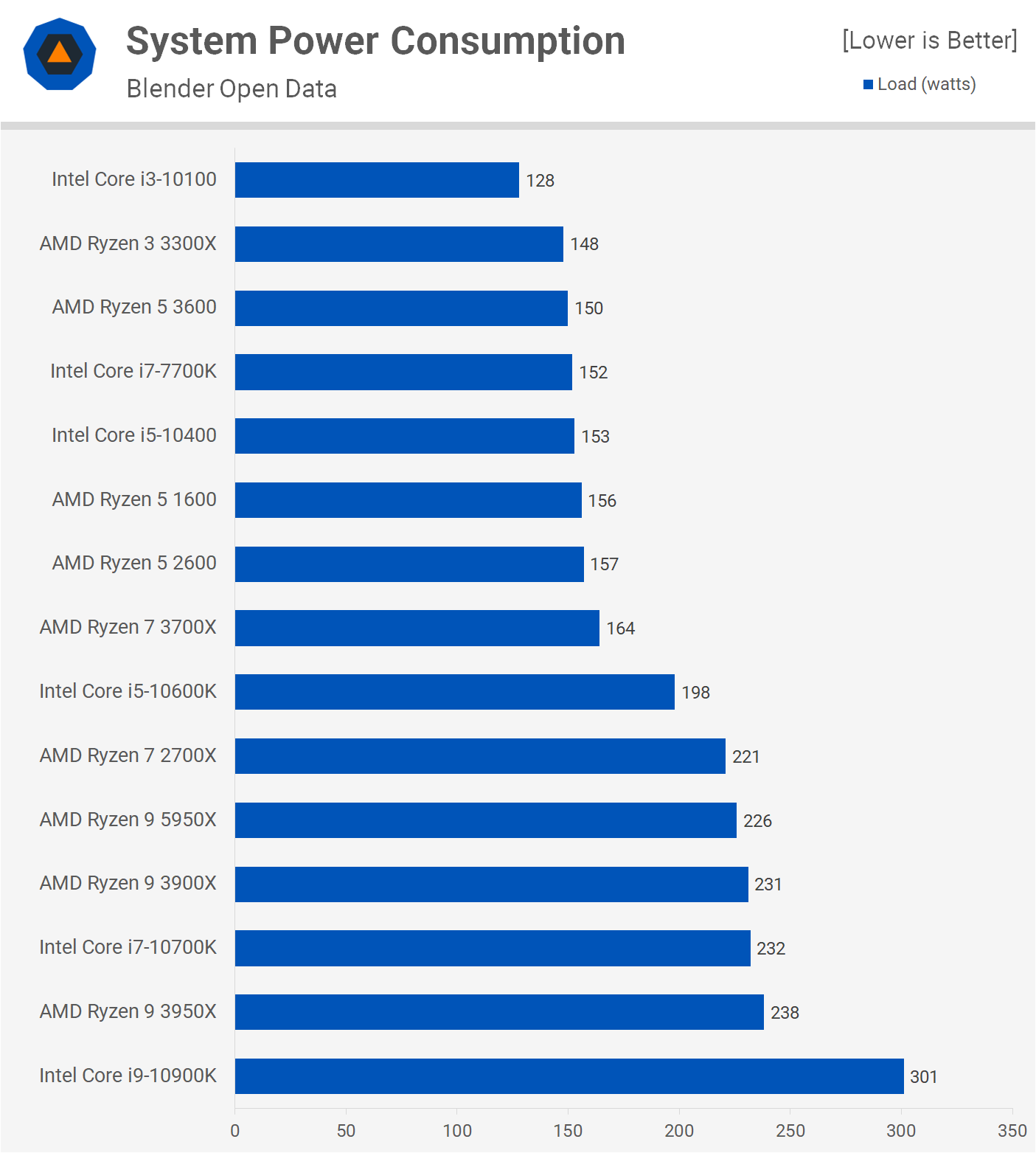Select the AMD Ryzen 5 2600 label
The height and width of the screenshot is (1153, 1036).
(134, 563)
